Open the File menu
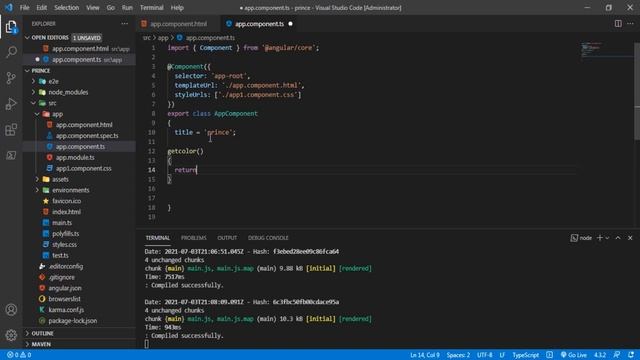This screenshot has height=360, width=640. pyautogui.click(x=24, y=8)
